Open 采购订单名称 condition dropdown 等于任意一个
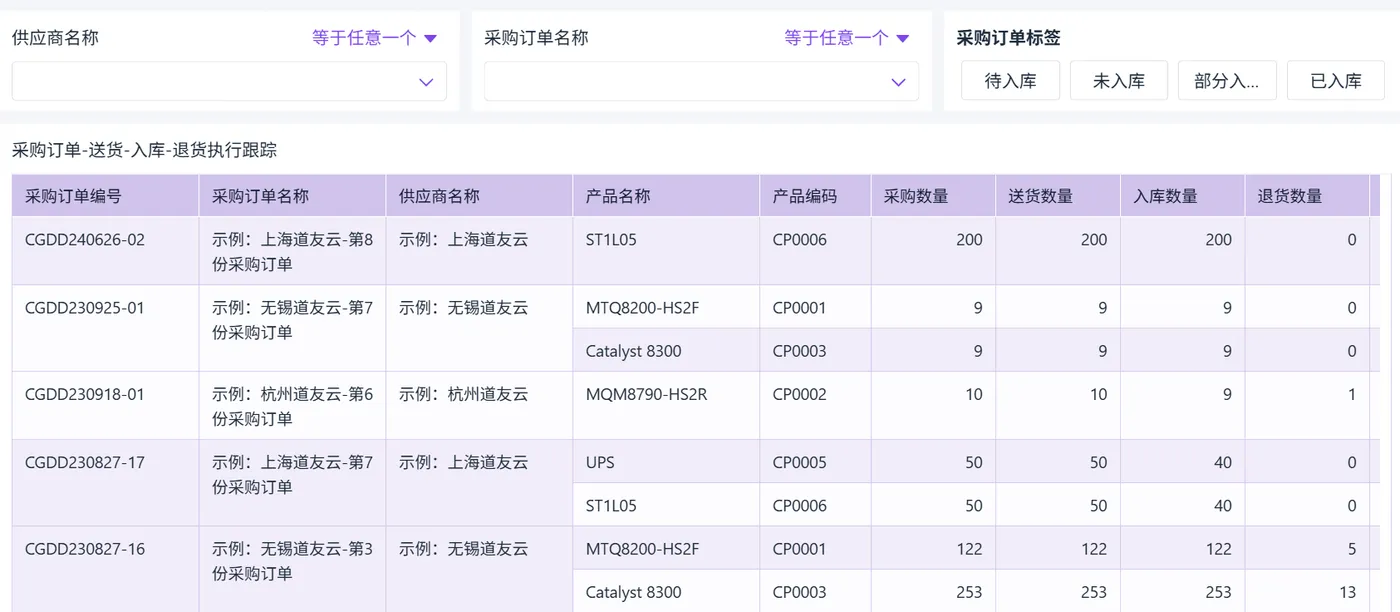 point(846,38)
